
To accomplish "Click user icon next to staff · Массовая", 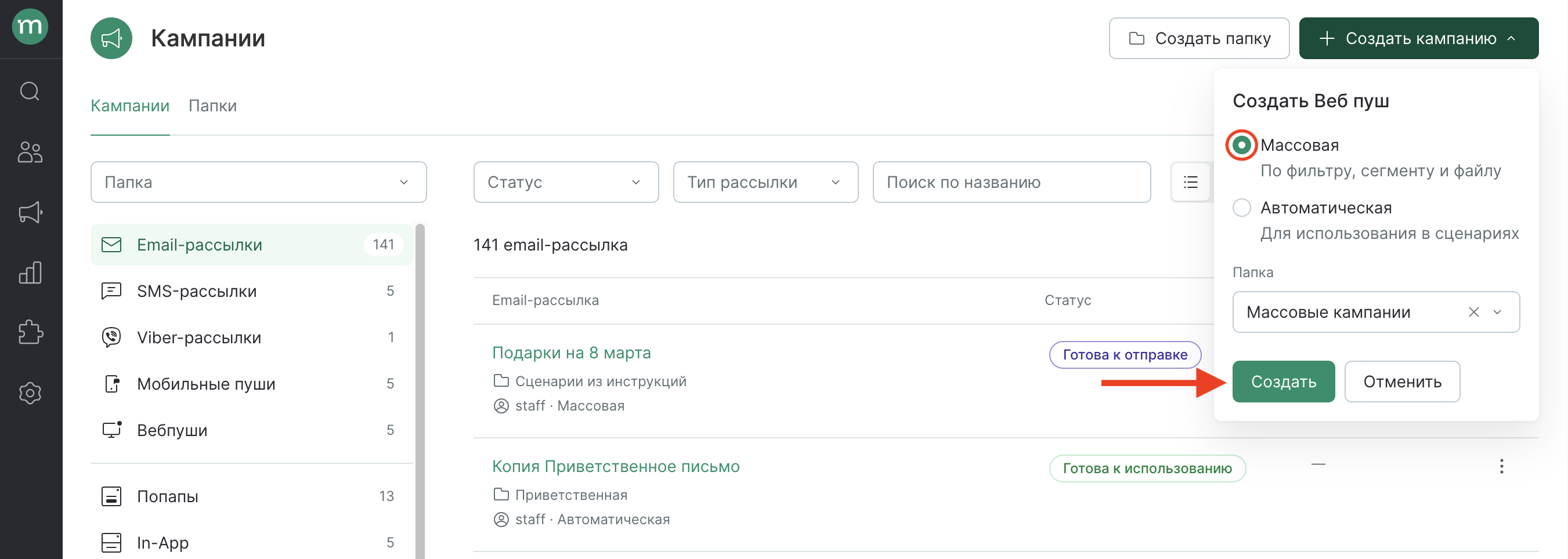I will point(501,406).
